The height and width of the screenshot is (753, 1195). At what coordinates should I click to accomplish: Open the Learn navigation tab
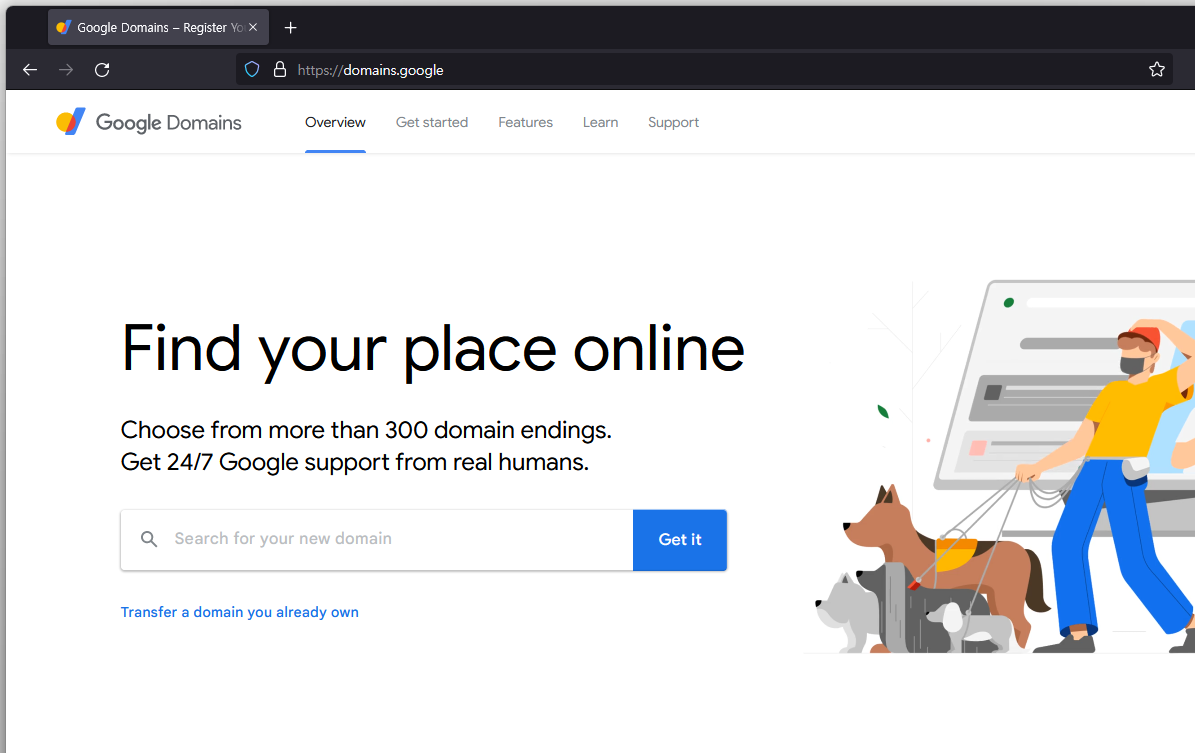pyautogui.click(x=601, y=123)
